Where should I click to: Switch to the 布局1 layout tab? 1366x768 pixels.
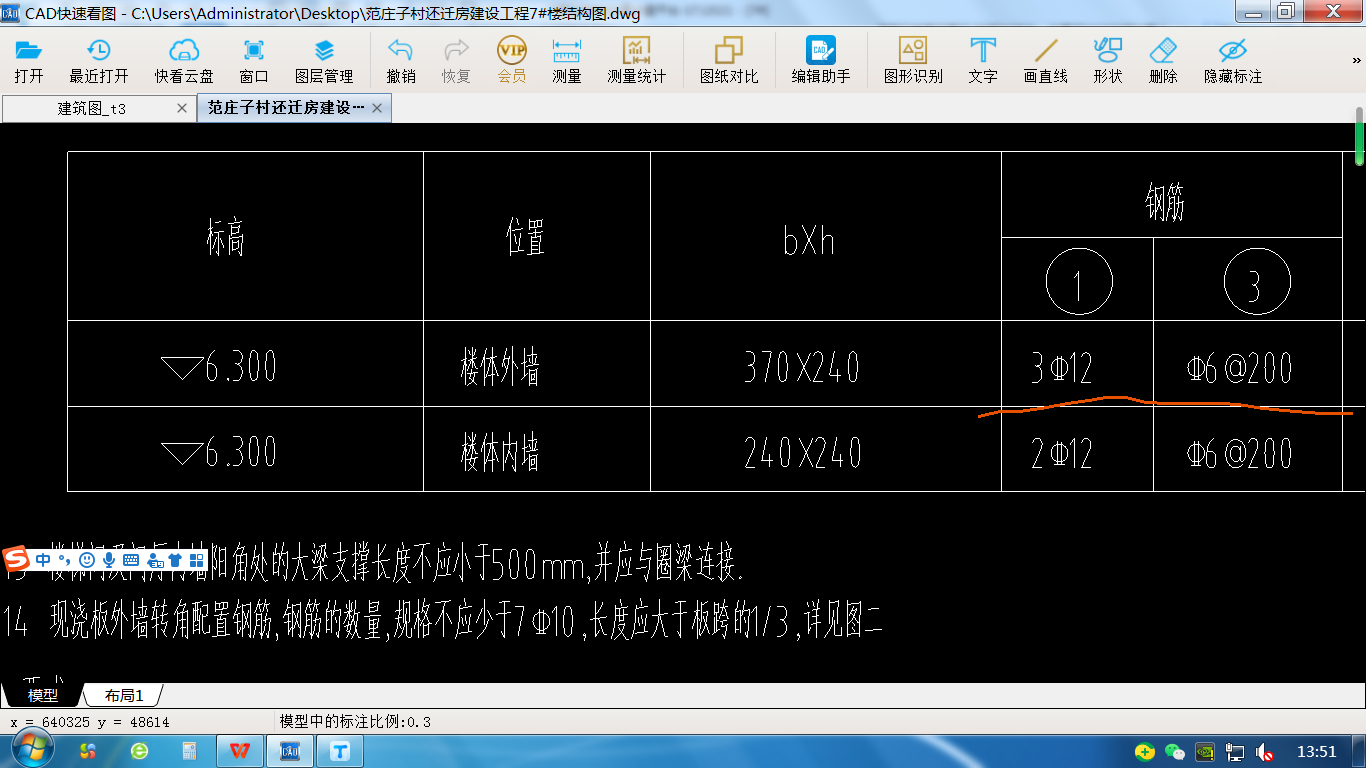(124, 695)
